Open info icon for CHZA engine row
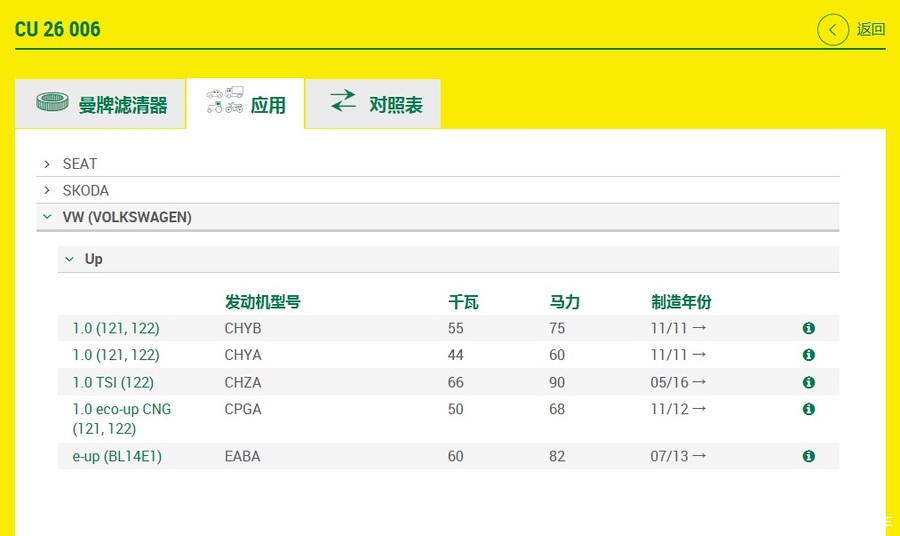The width and height of the screenshot is (900, 536). pyautogui.click(x=809, y=382)
